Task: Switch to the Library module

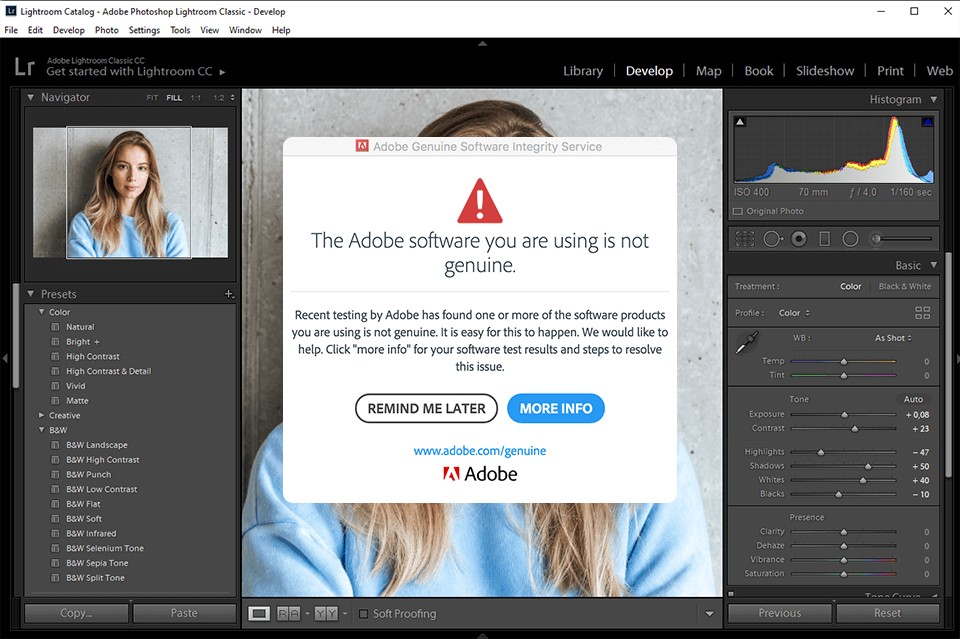Action: pos(583,71)
